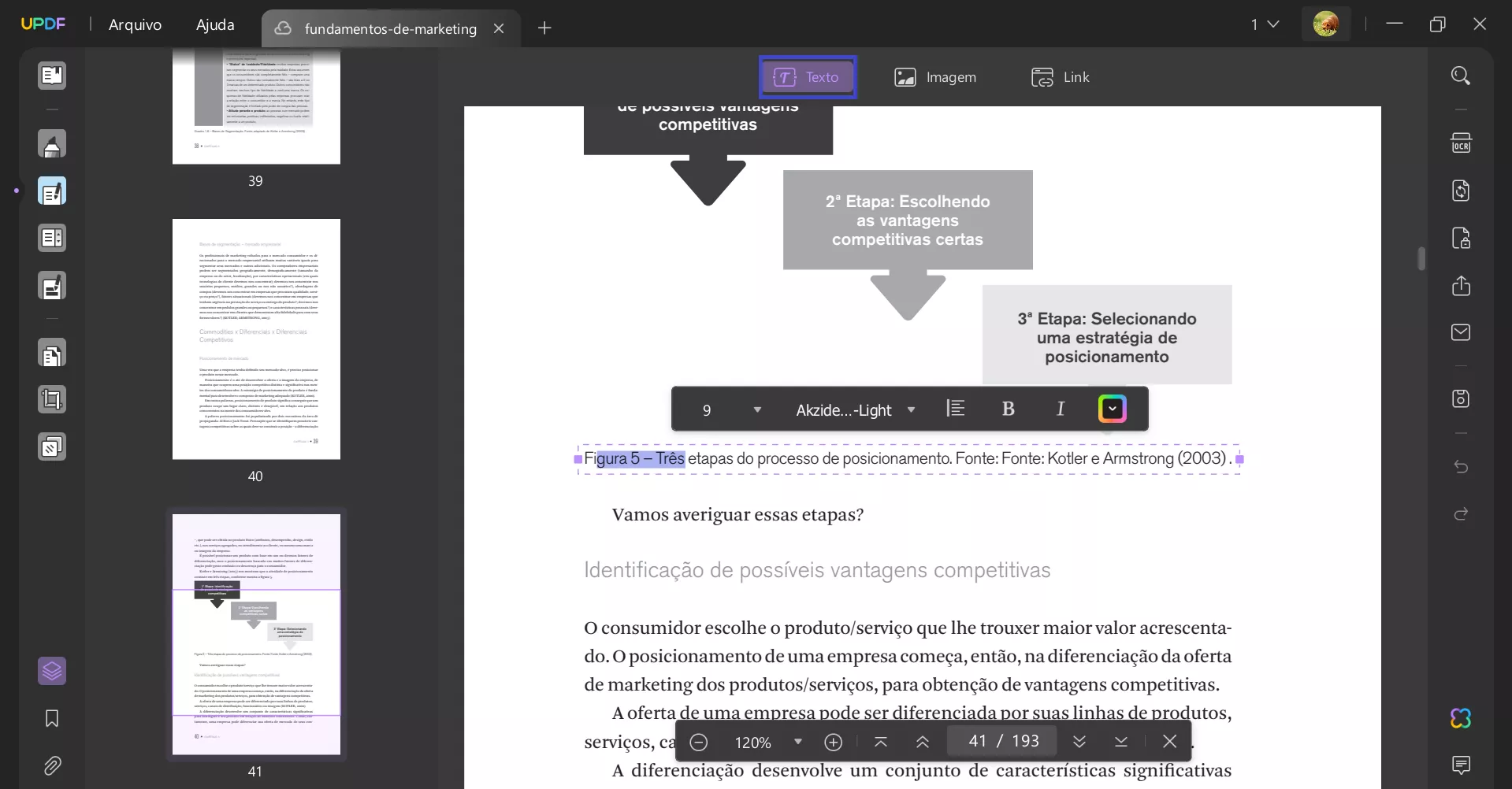Screen dimensions: 1512x789
Task: Switch to Link editing mode
Action: tap(1060, 76)
